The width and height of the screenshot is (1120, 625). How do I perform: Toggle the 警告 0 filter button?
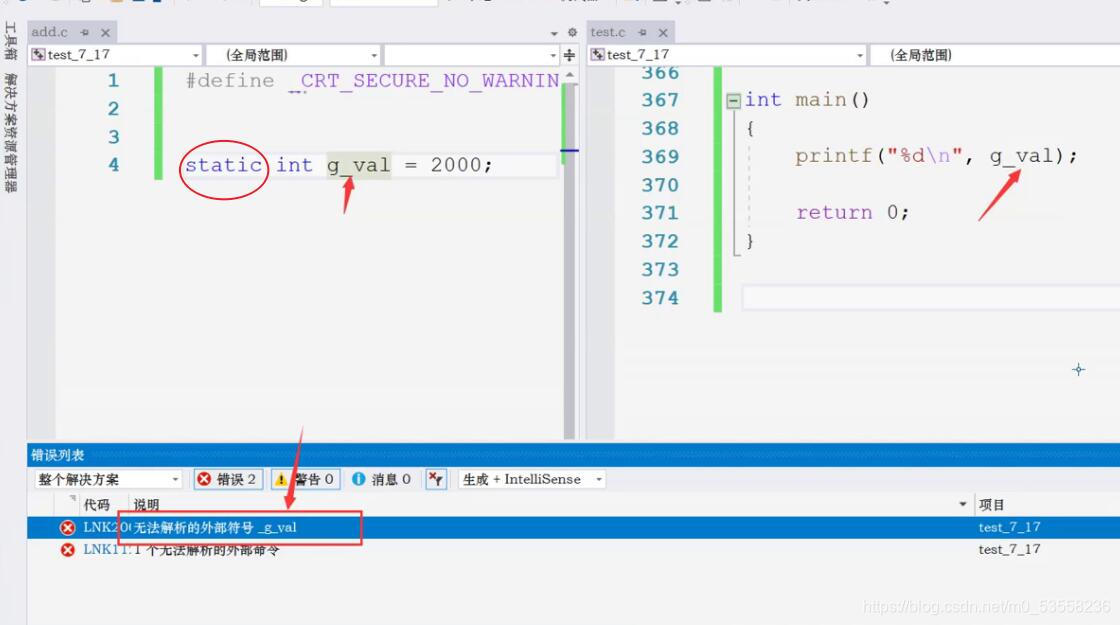[x=305, y=479]
